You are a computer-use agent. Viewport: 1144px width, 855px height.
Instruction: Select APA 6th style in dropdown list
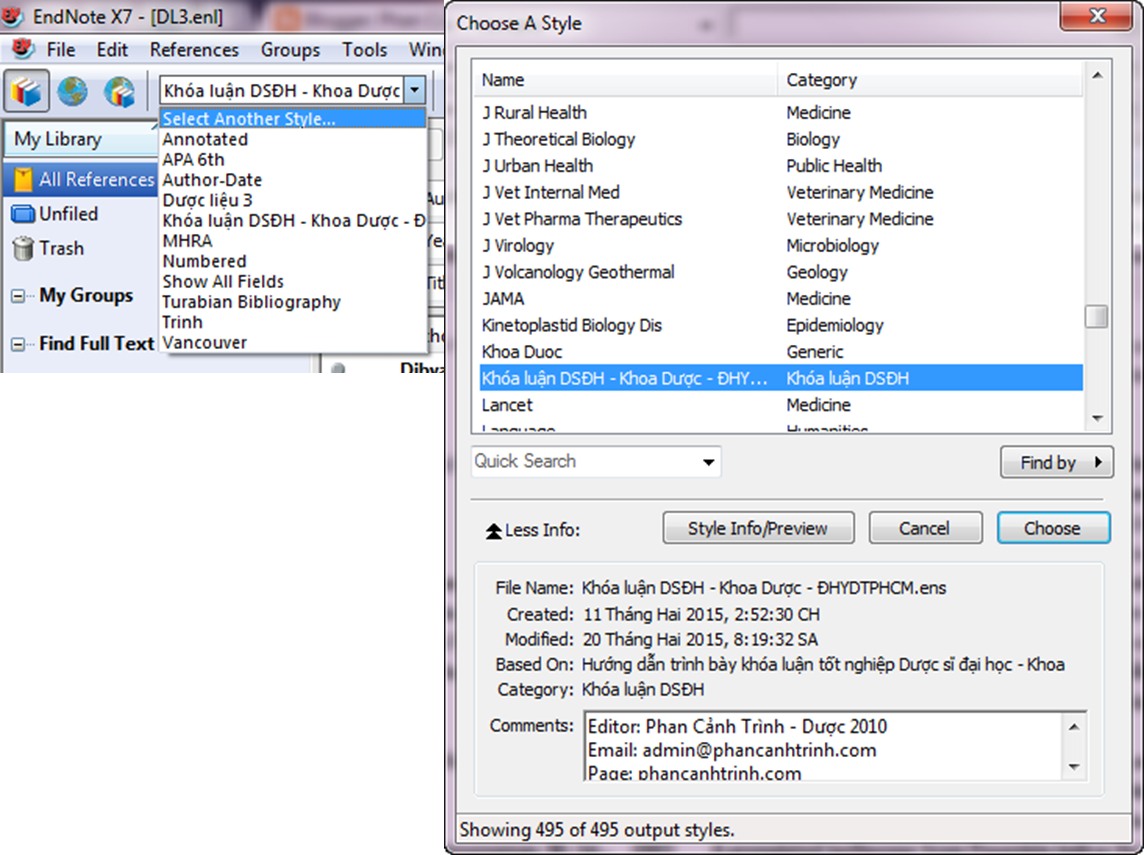[293, 160]
